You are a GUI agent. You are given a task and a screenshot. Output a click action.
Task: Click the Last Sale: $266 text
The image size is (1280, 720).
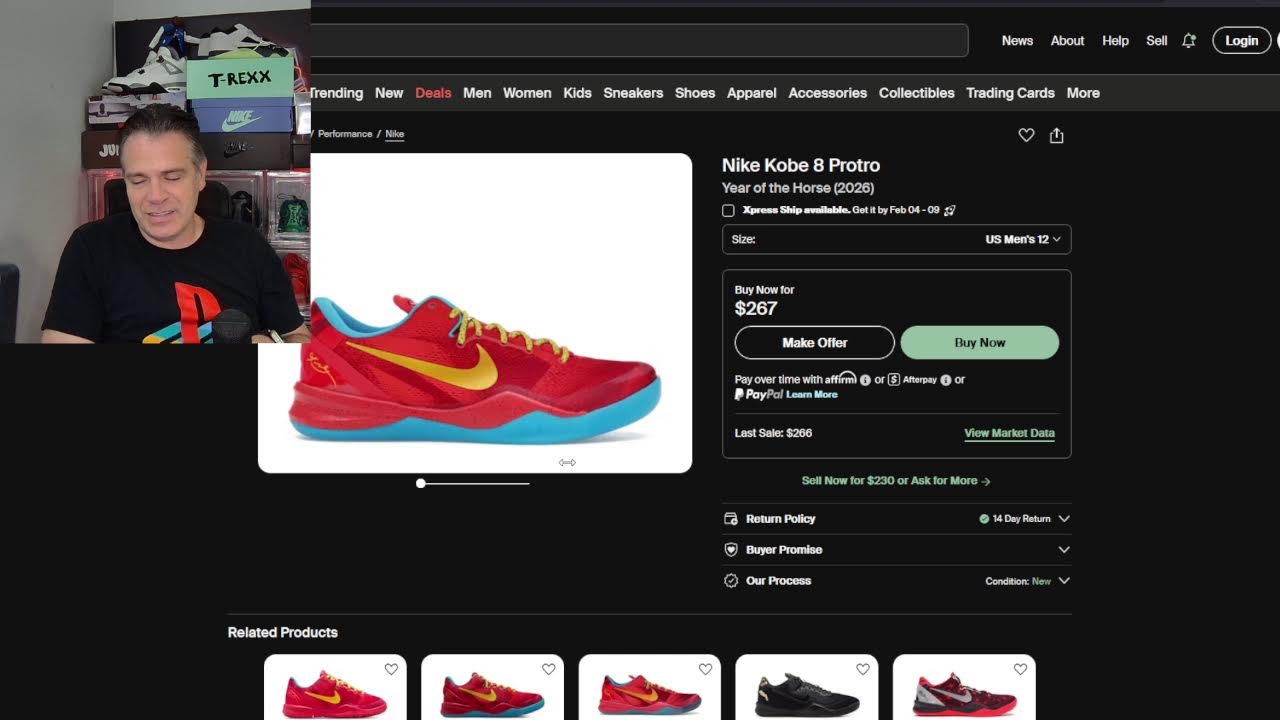coord(773,433)
